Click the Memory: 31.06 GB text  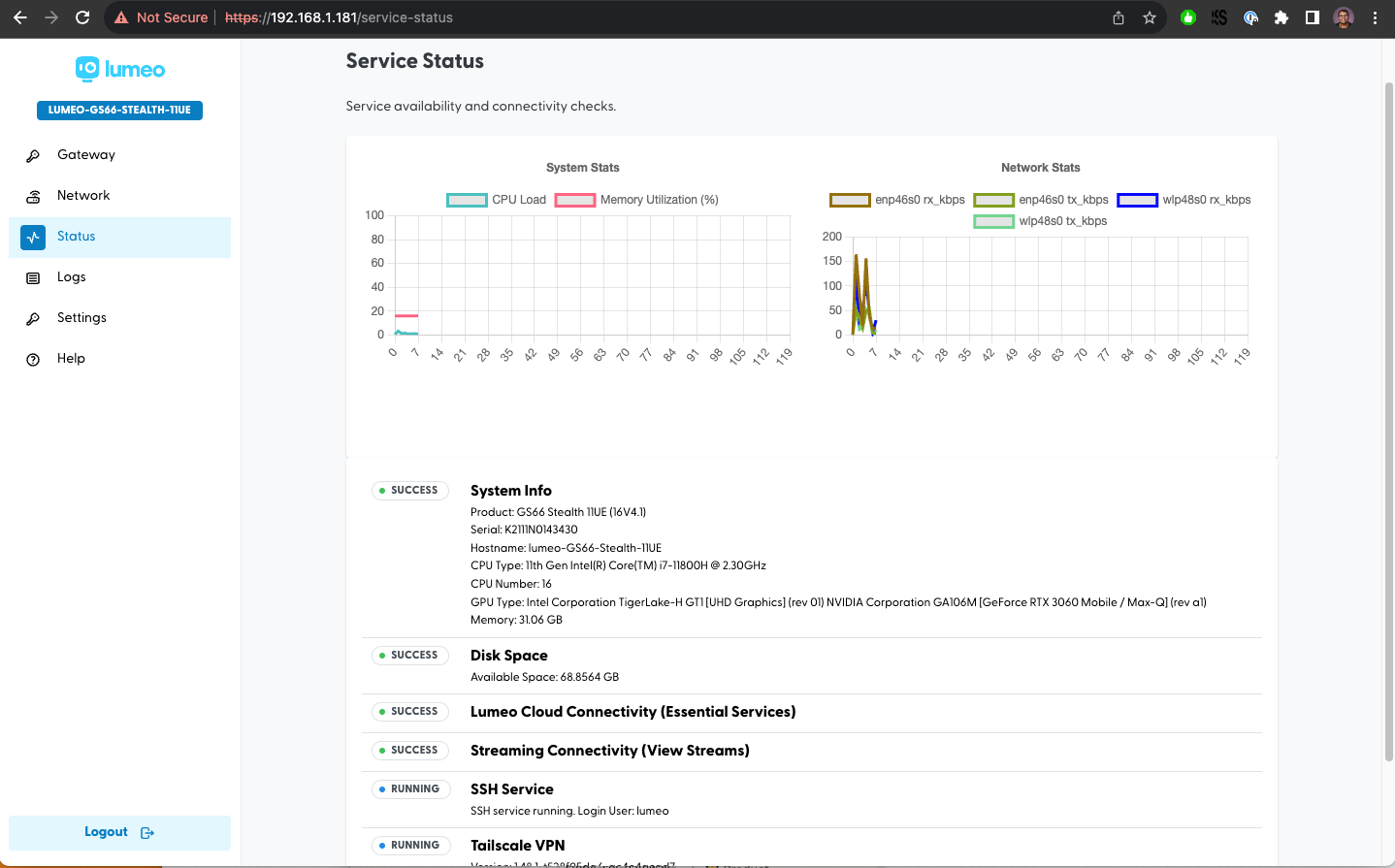coord(516,620)
